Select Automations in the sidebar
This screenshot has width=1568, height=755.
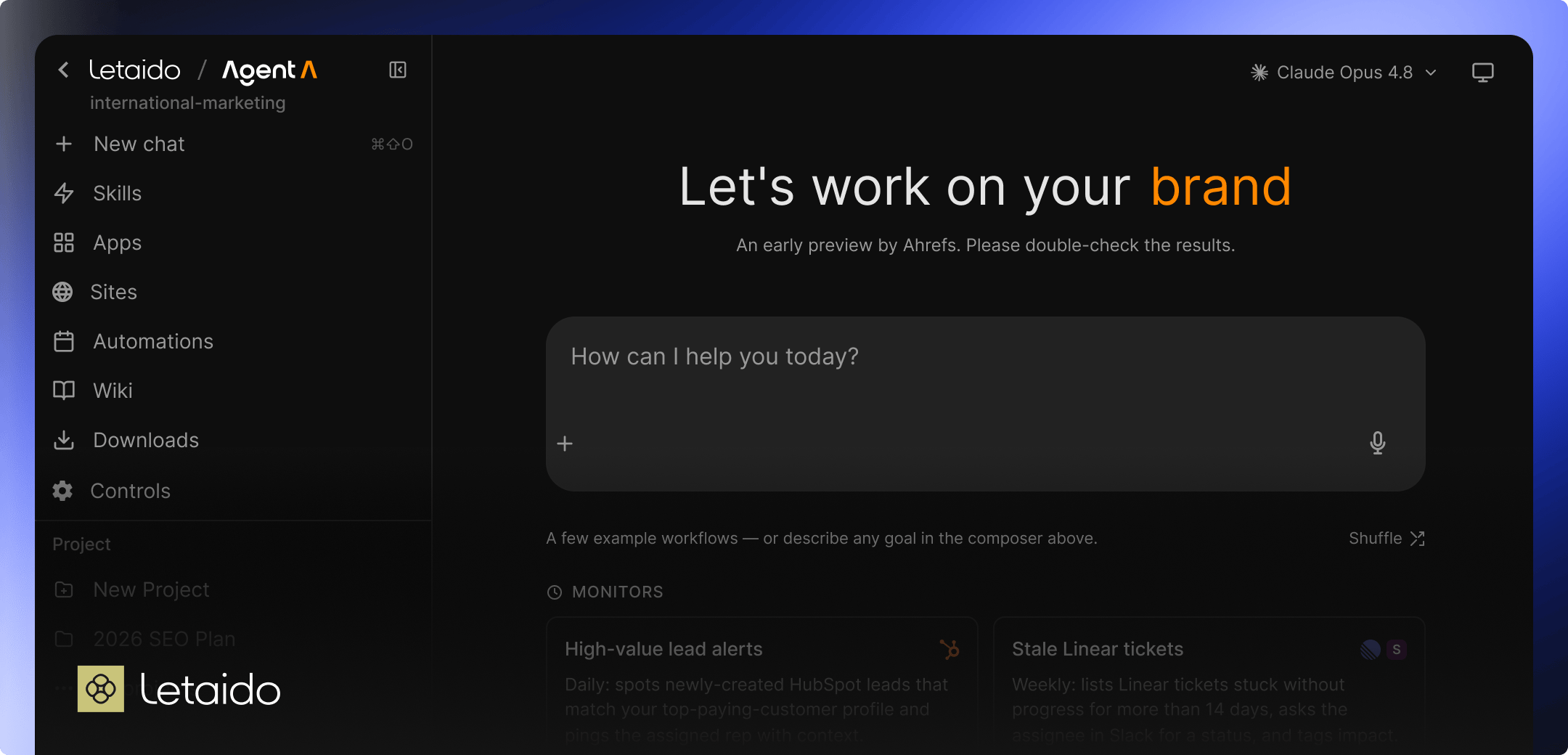(233, 341)
